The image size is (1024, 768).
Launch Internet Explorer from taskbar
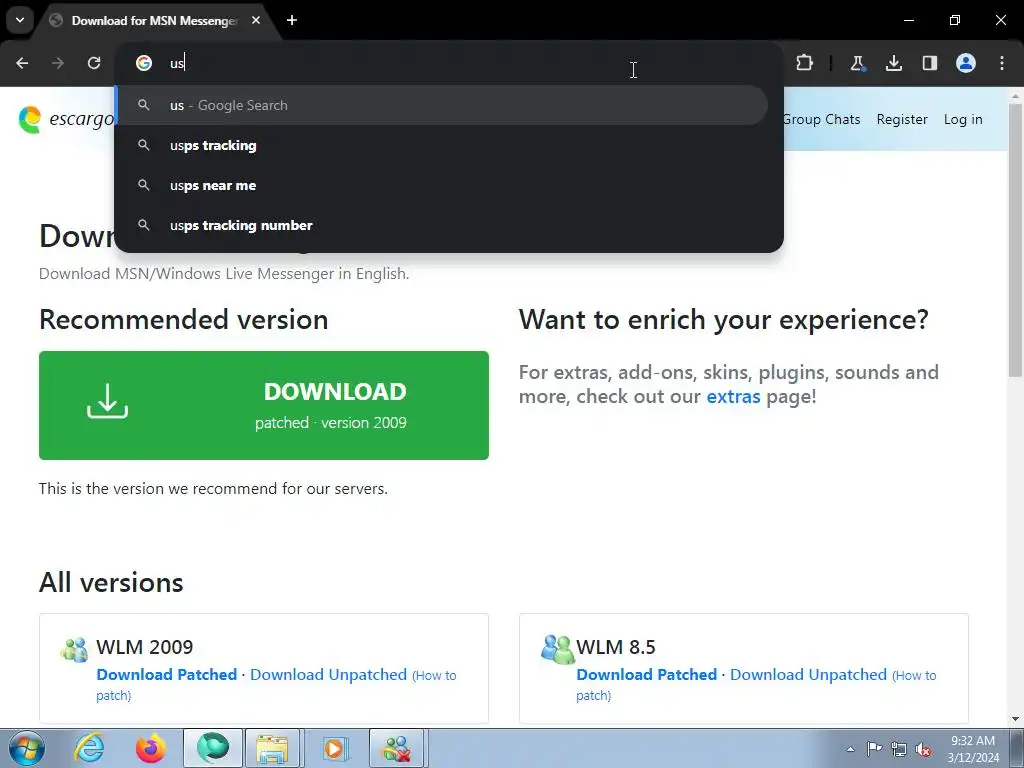point(89,748)
